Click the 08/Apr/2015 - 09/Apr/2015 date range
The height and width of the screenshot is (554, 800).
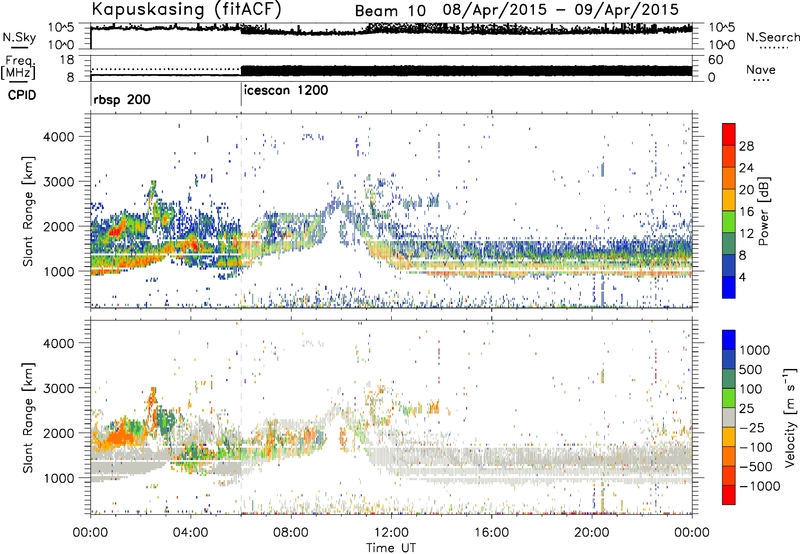click(561, 10)
